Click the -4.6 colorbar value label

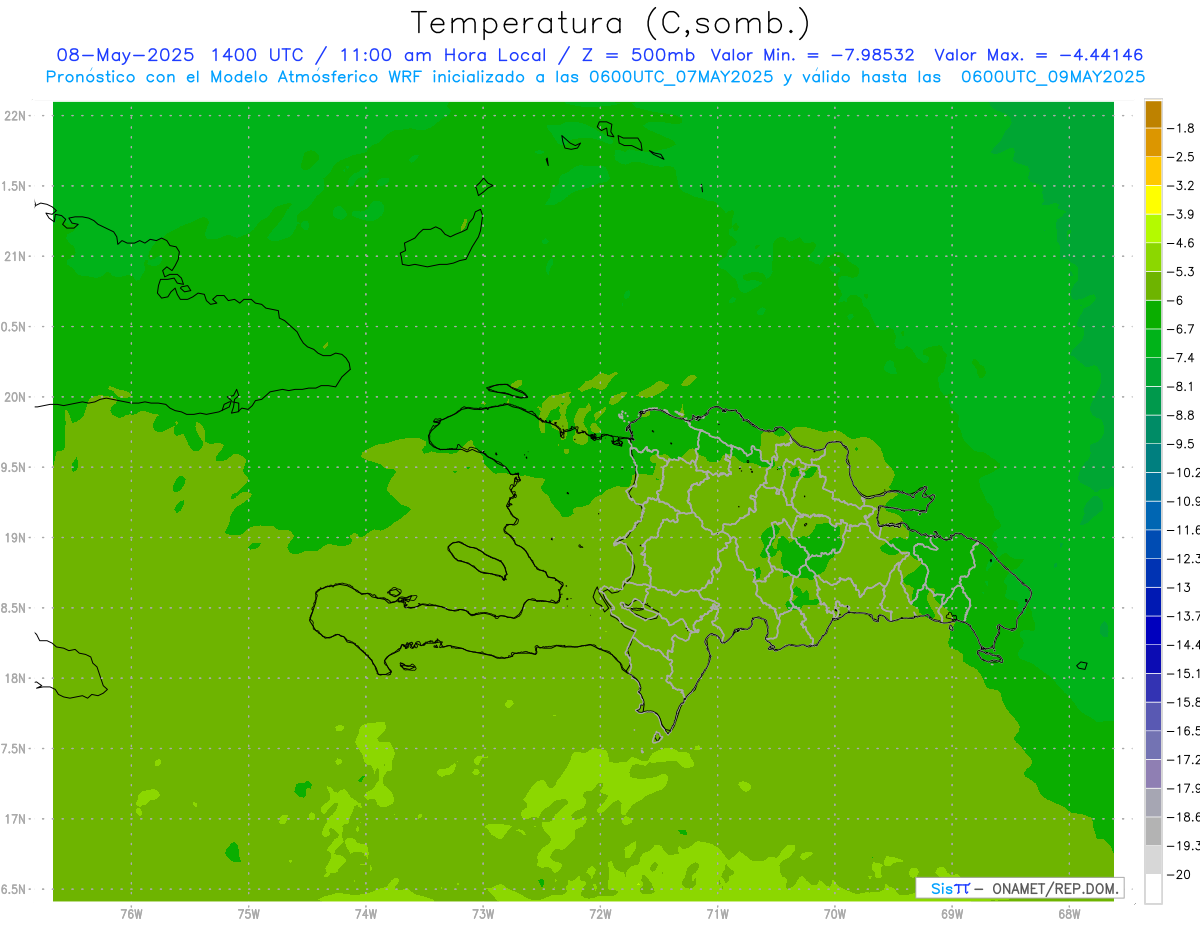coord(1181,243)
